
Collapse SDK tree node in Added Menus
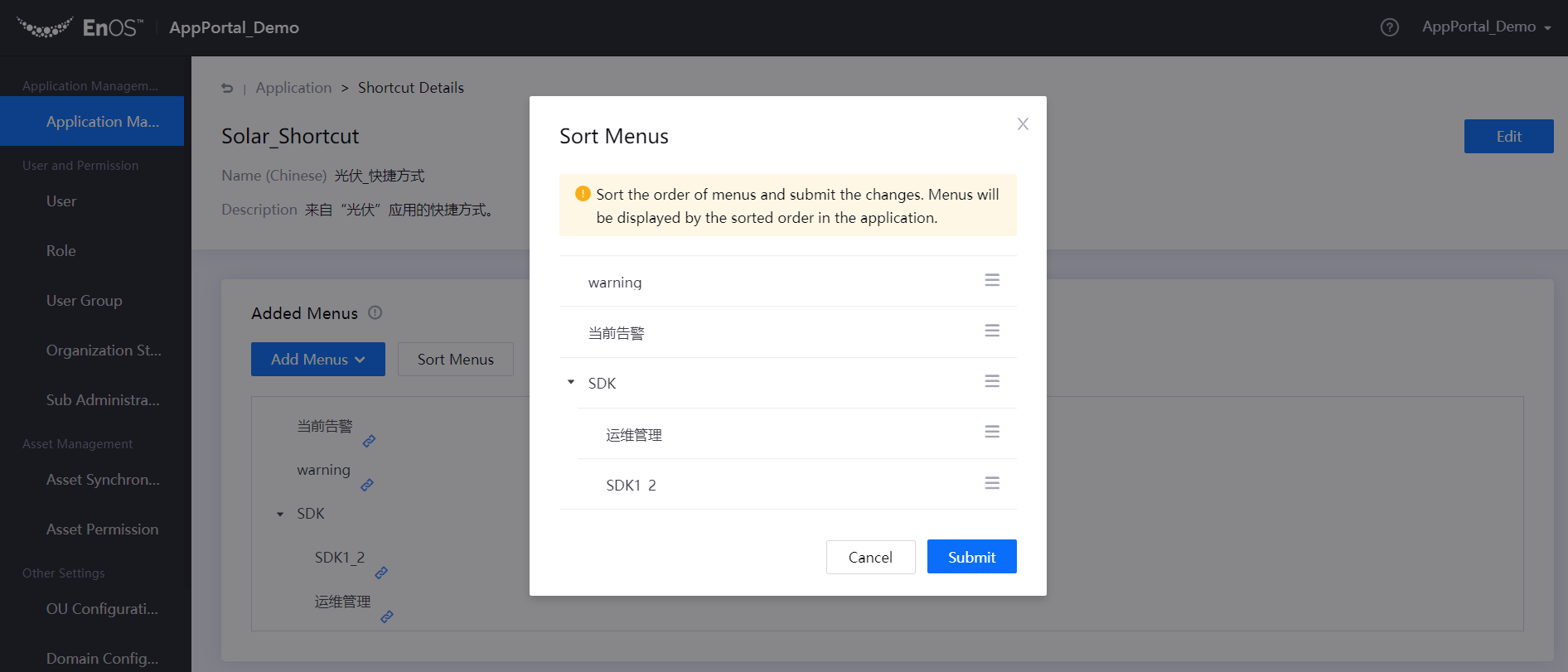pos(280,515)
